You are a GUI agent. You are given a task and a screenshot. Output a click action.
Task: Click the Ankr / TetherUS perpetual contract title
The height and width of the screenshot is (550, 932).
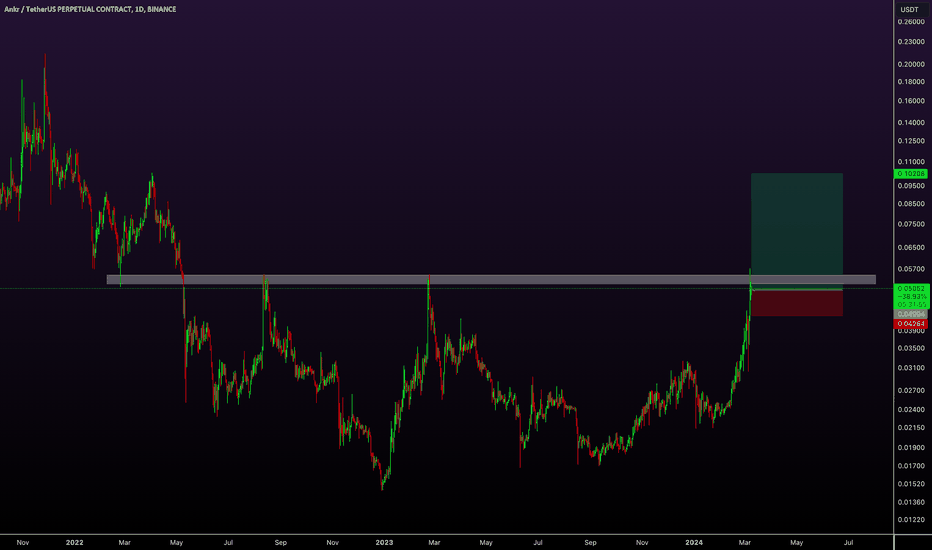(90, 9)
